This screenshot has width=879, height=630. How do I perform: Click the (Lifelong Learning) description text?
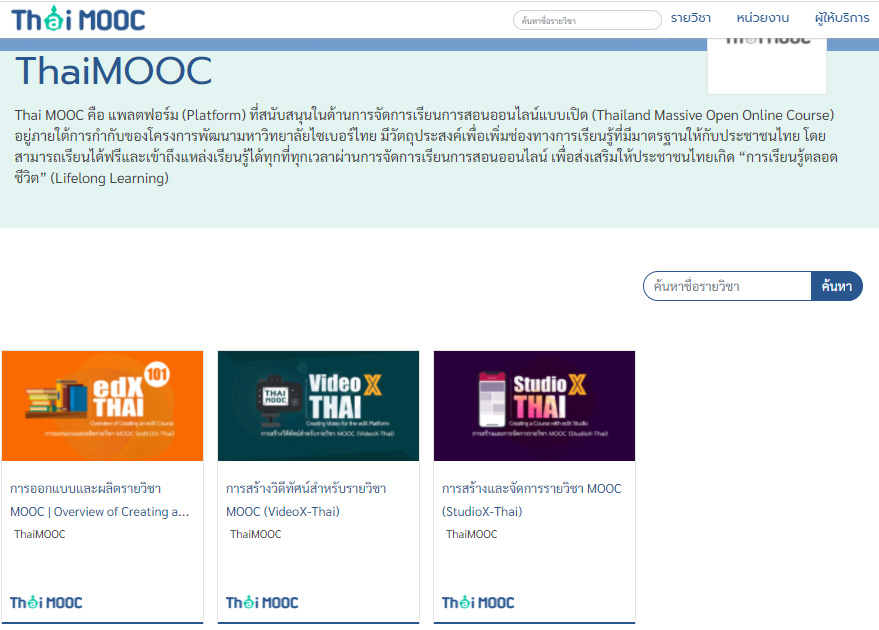pos(109,178)
